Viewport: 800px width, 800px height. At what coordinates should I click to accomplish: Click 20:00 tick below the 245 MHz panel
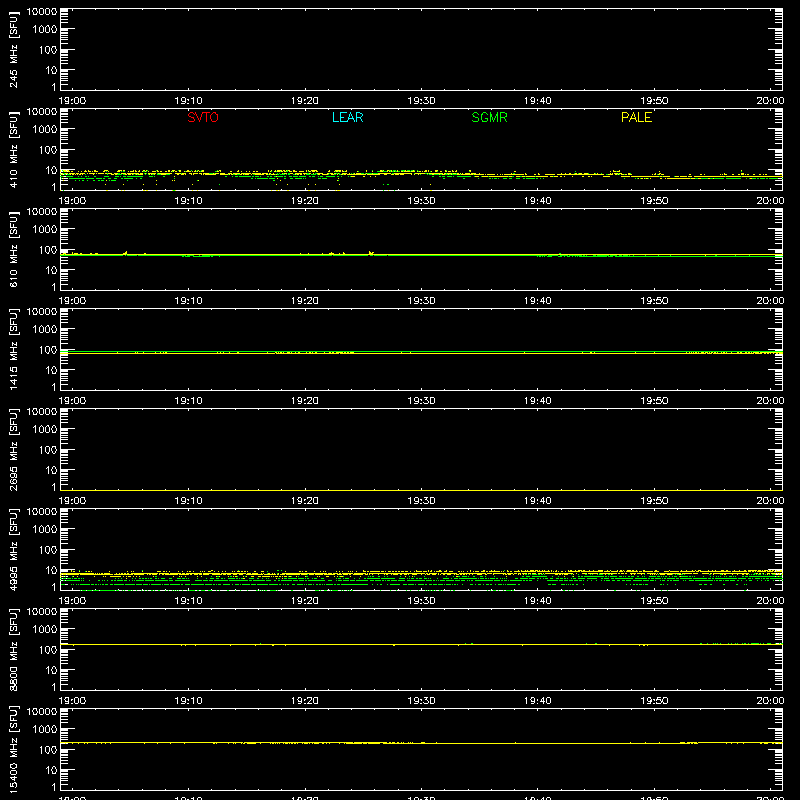[x=770, y=101]
